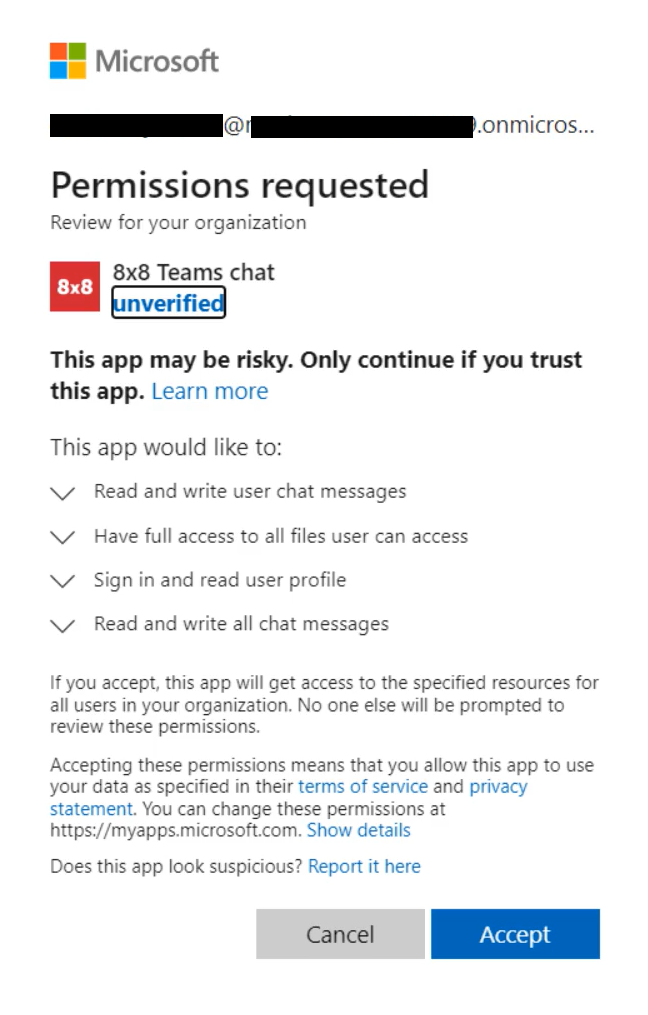Click the Permissions requested heading

coord(240,186)
